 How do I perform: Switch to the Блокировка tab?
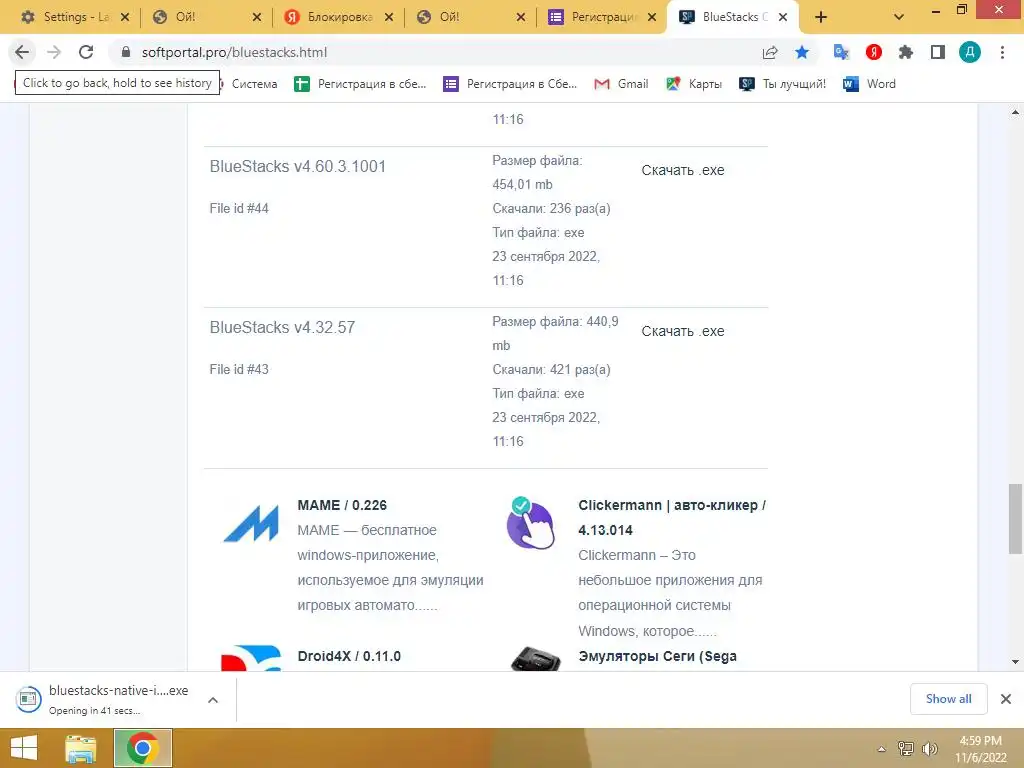click(x=339, y=18)
